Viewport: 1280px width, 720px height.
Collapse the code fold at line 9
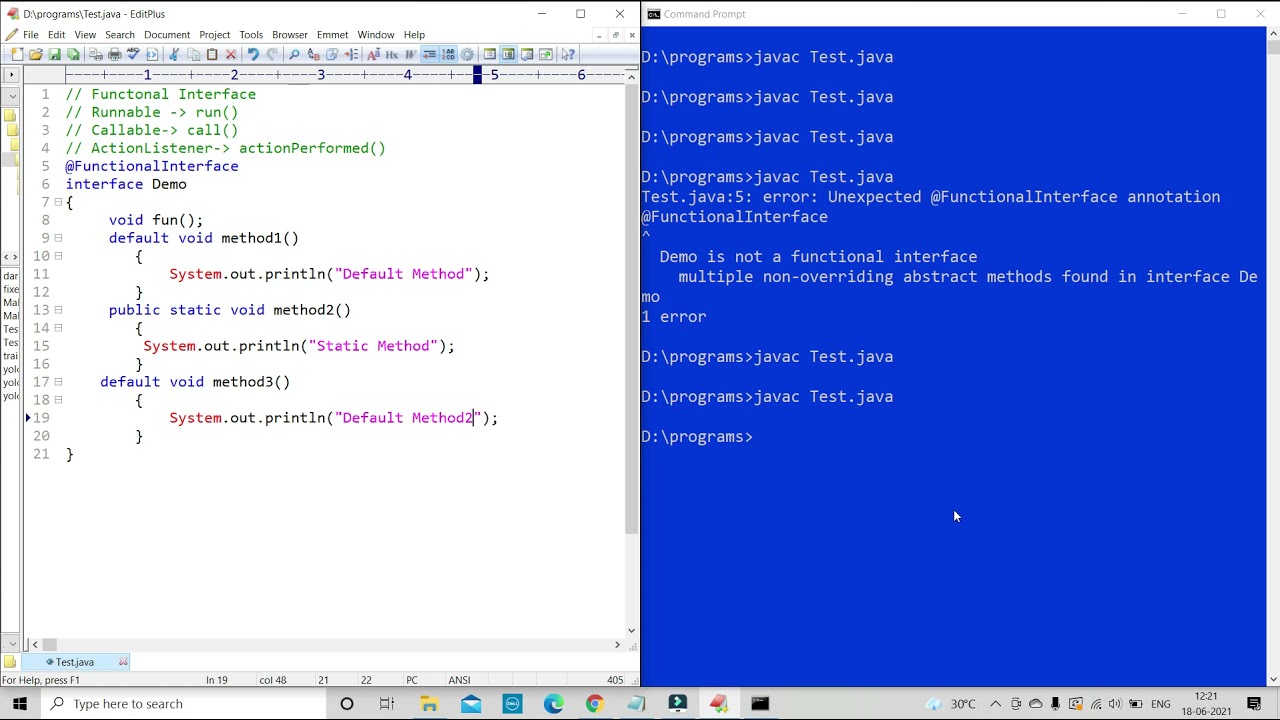click(x=58, y=238)
